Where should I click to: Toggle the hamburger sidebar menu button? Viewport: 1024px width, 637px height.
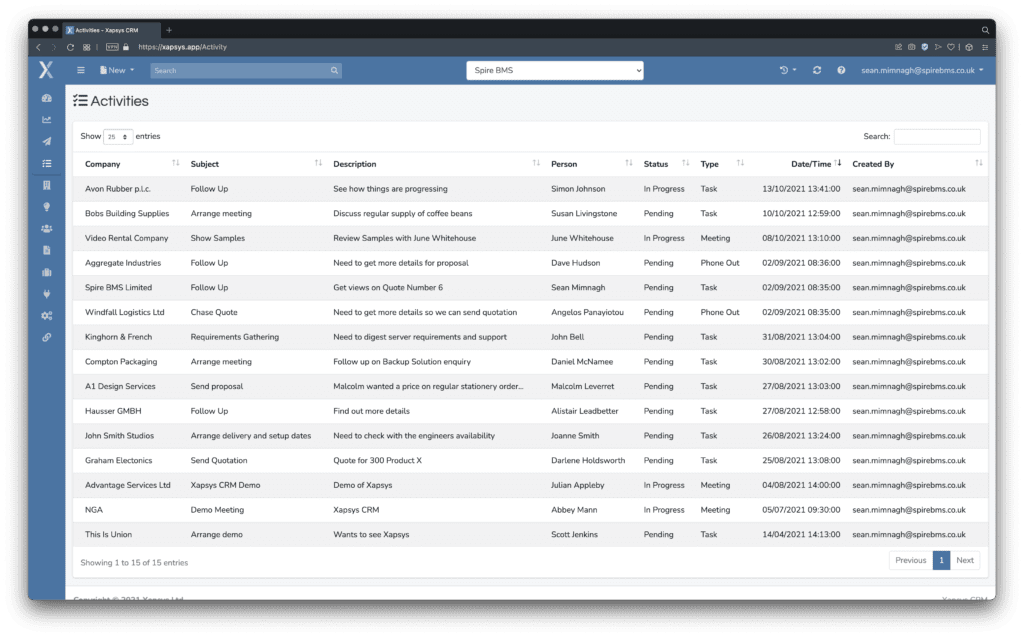point(81,71)
